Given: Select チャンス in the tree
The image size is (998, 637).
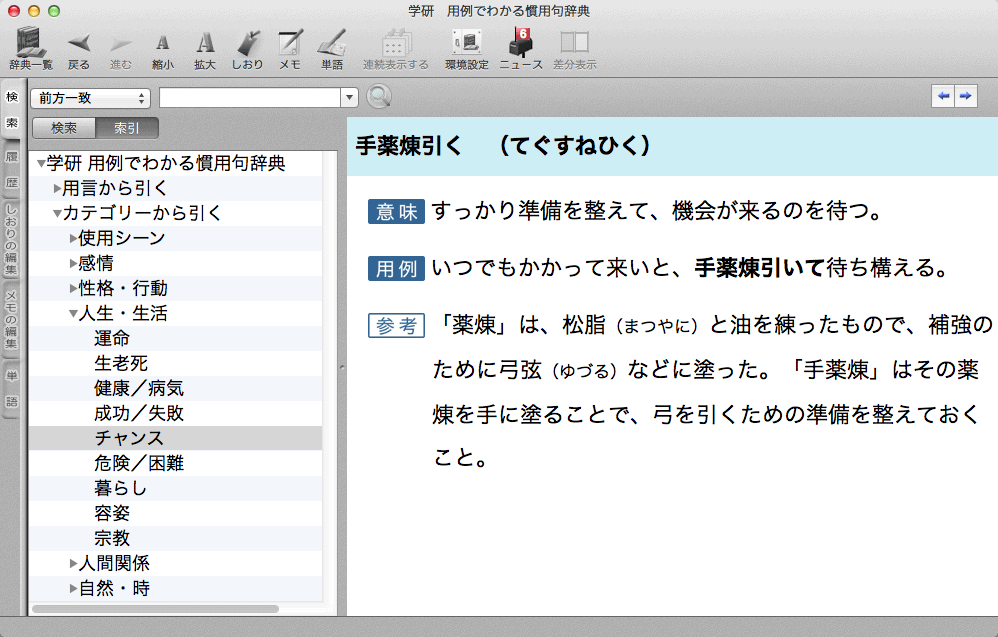Looking at the screenshot, I should [129, 438].
